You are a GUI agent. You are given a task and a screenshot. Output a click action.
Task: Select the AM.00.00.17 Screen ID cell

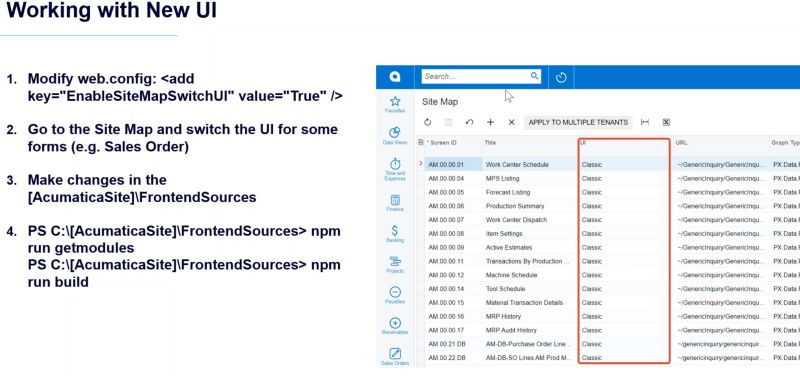tap(454, 330)
